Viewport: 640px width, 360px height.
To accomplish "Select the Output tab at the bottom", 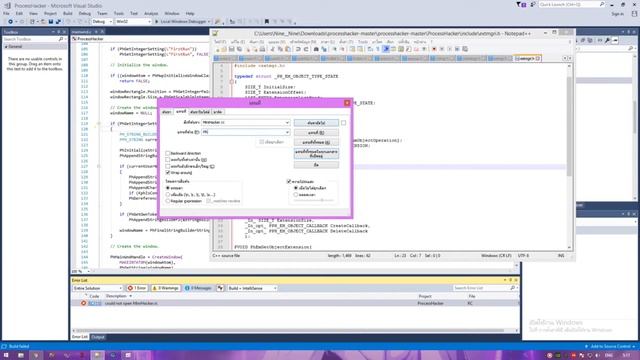I will click(98, 337).
